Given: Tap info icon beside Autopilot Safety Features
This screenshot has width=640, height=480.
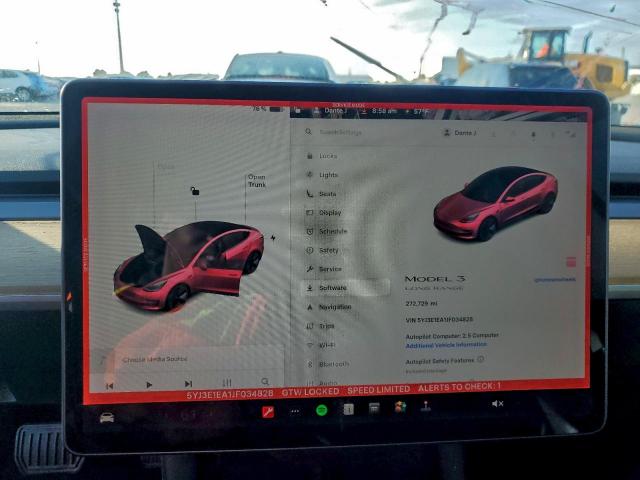Looking at the screenshot, I should pyautogui.click(x=480, y=359).
